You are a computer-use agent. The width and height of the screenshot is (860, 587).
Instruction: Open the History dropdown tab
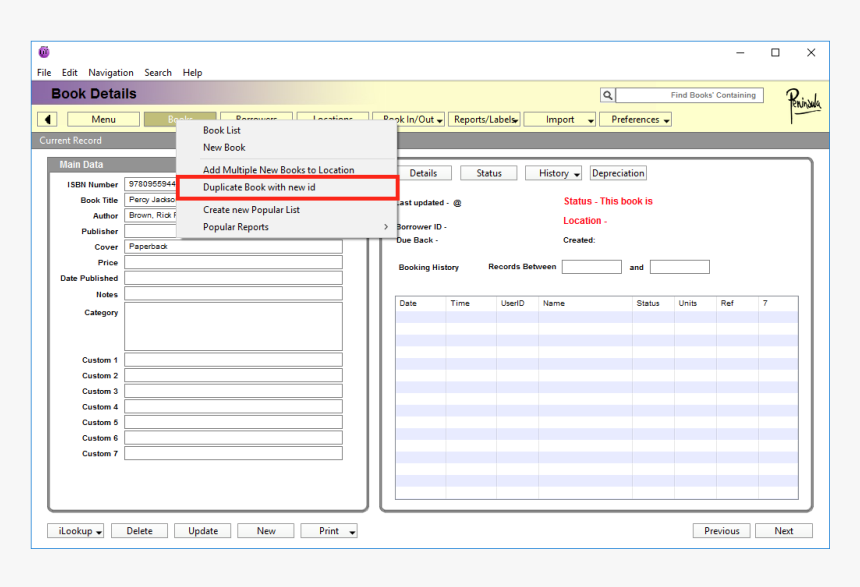554,173
